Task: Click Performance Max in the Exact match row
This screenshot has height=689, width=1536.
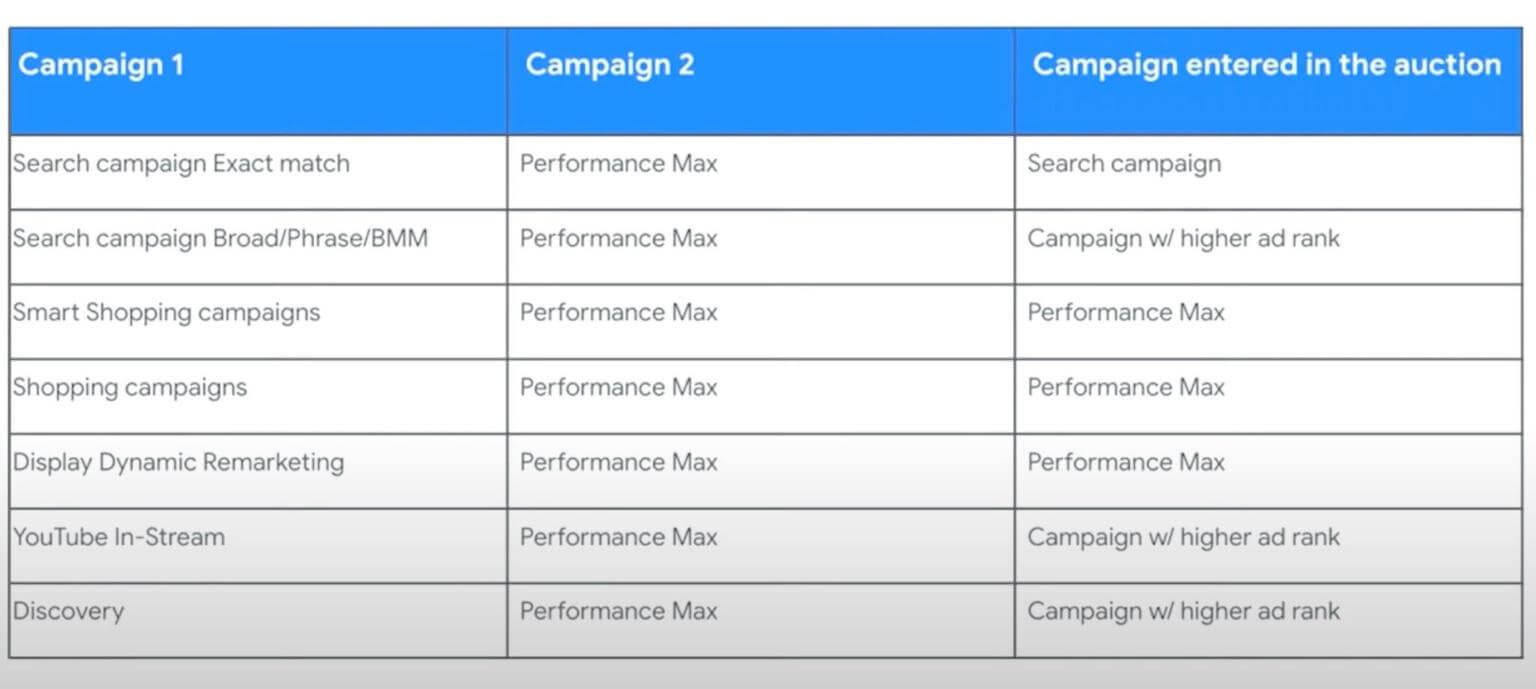Action: click(618, 164)
